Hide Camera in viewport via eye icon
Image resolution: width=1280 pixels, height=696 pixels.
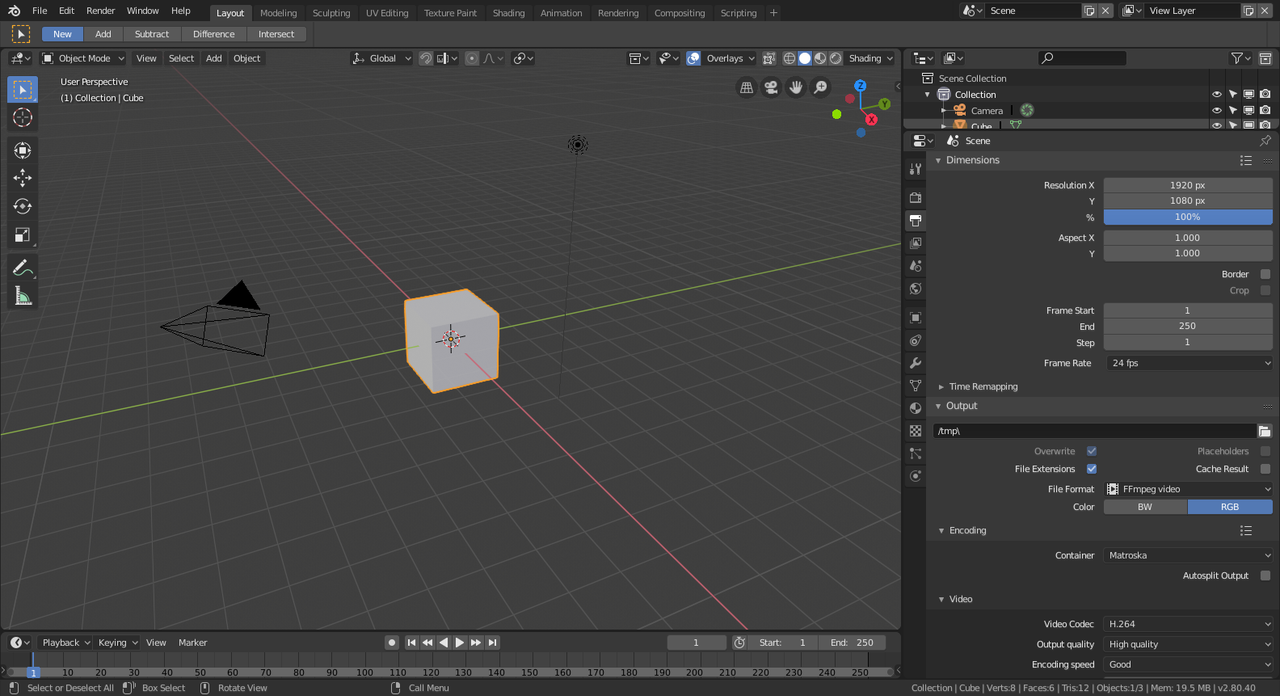click(x=1217, y=110)
